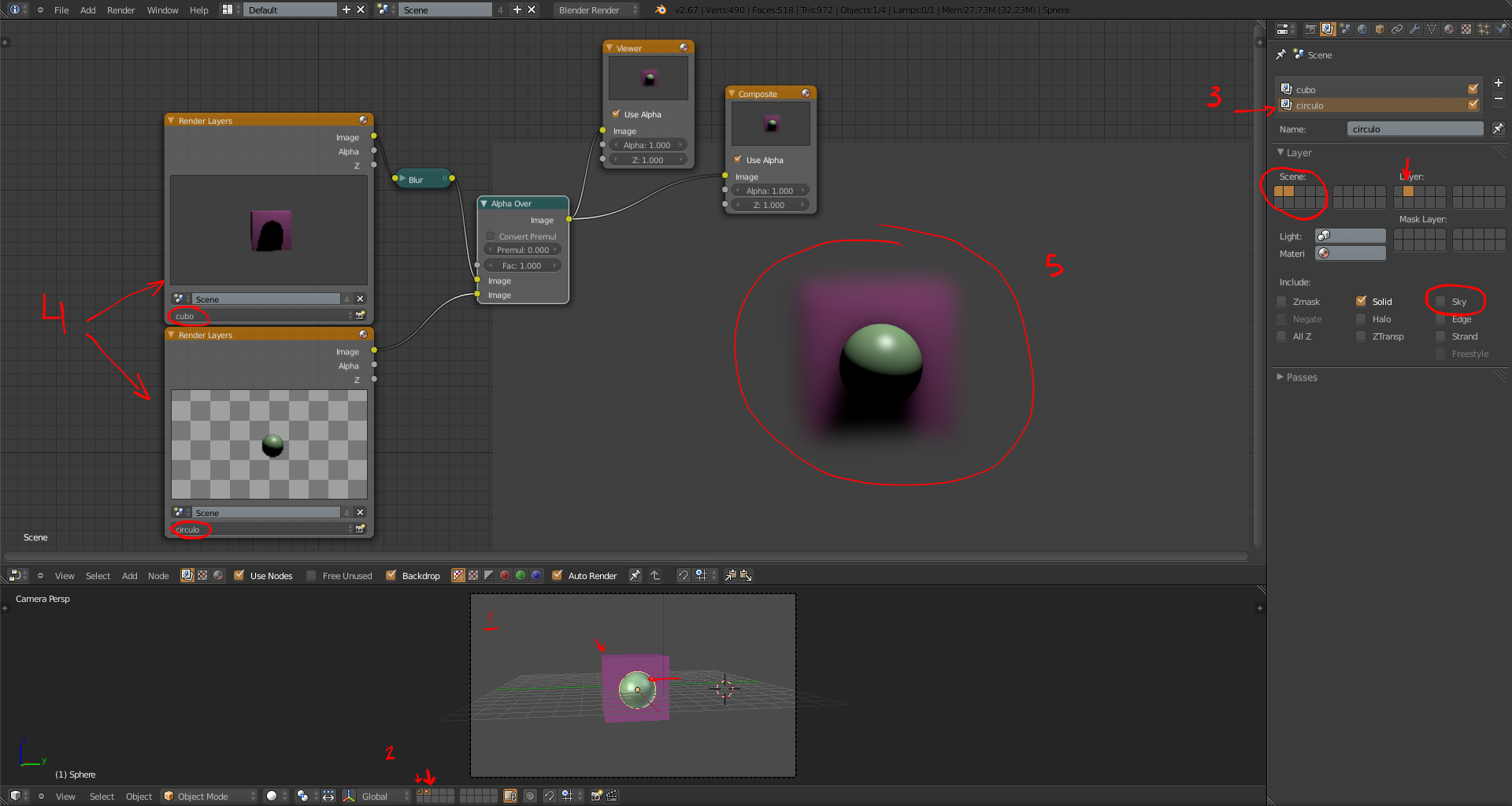Click the render layer Name field
This screenshot has height=806, width=1512.
1414,129
